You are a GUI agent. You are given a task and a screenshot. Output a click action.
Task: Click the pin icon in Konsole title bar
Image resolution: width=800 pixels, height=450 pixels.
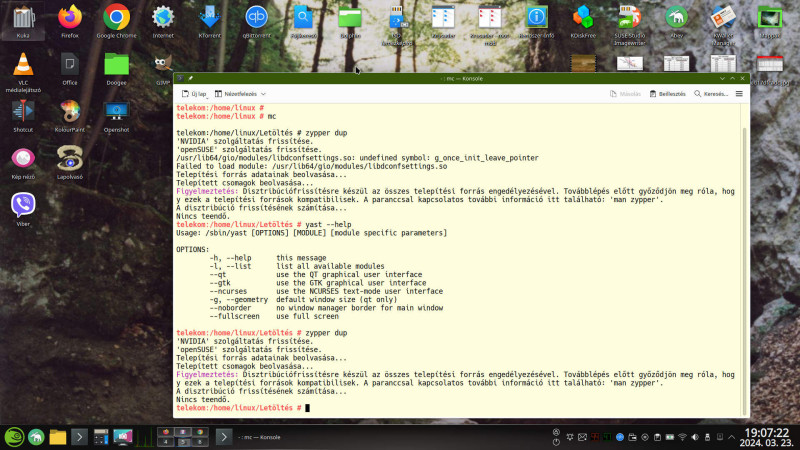[190, 78]
